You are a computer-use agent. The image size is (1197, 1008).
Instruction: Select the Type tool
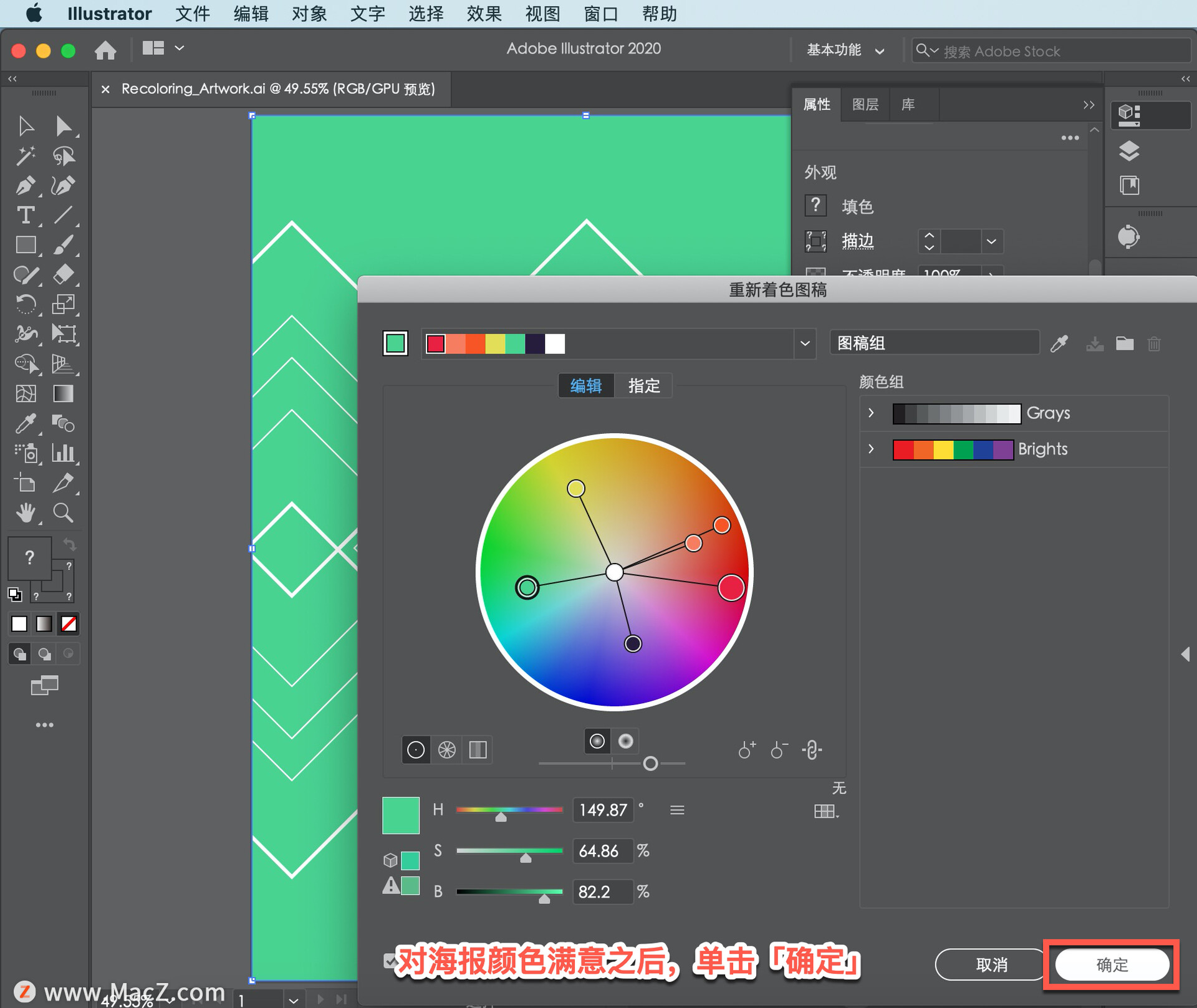tap(25, 215)
